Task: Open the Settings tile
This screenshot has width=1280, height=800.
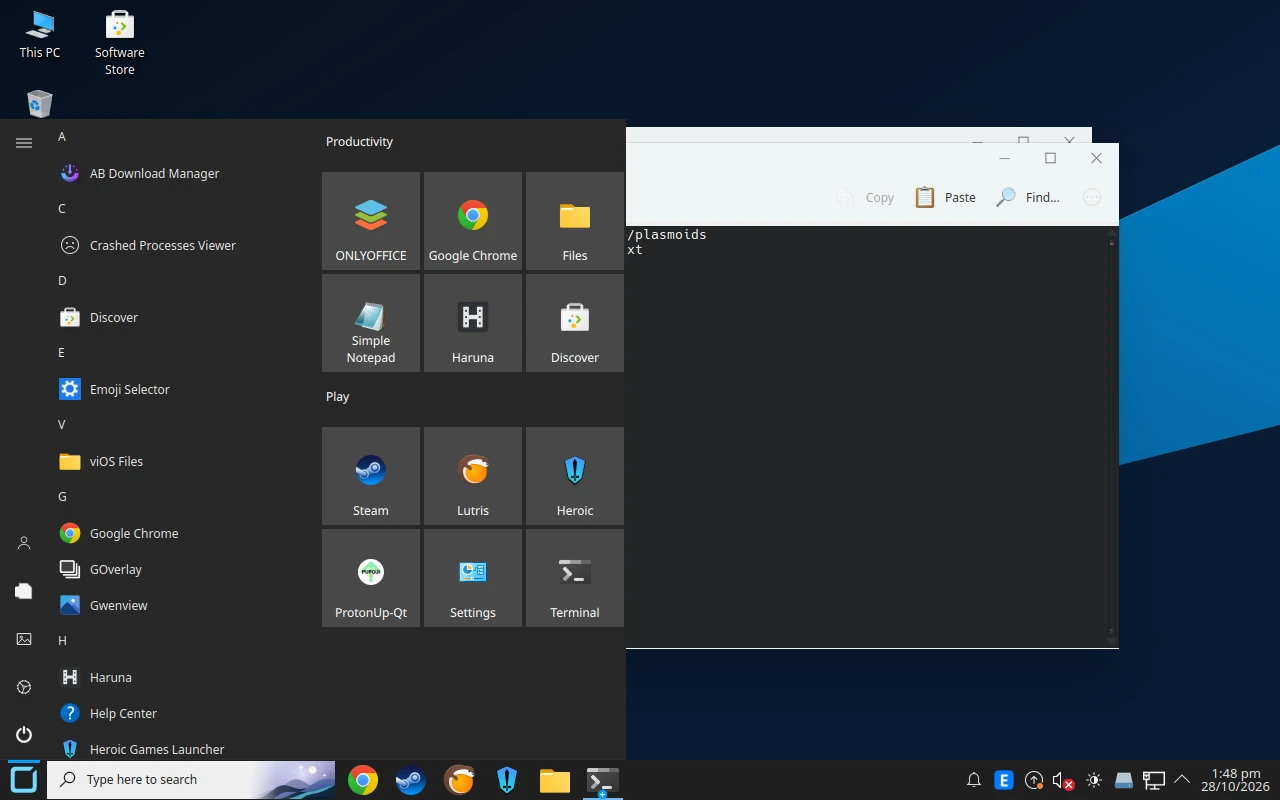Action: (x=473, y=578)
